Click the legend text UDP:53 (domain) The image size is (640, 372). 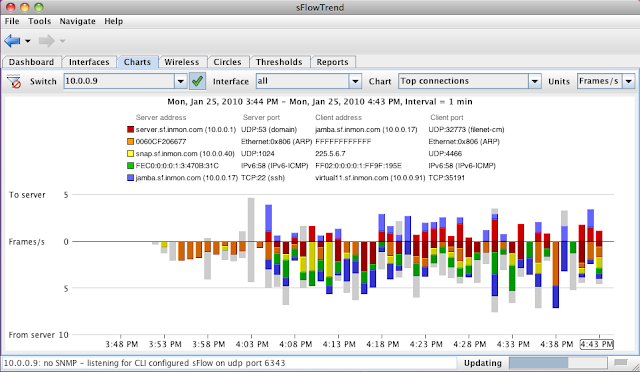click(269, 129)
